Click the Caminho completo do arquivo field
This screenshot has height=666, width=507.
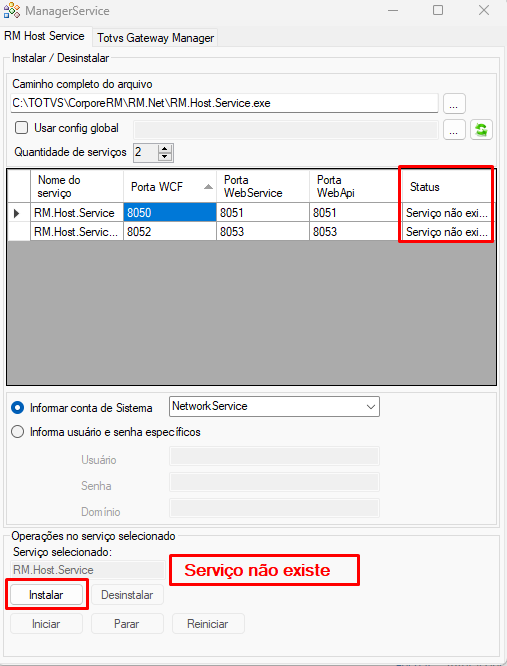coord(224,103)
